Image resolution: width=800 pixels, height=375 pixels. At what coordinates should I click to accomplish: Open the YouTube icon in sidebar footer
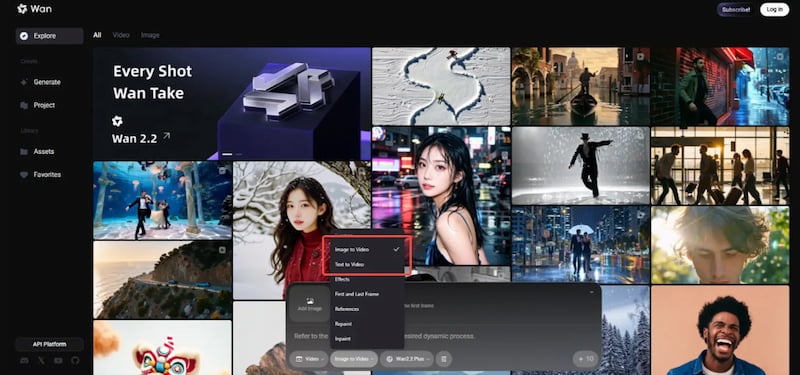58,361
